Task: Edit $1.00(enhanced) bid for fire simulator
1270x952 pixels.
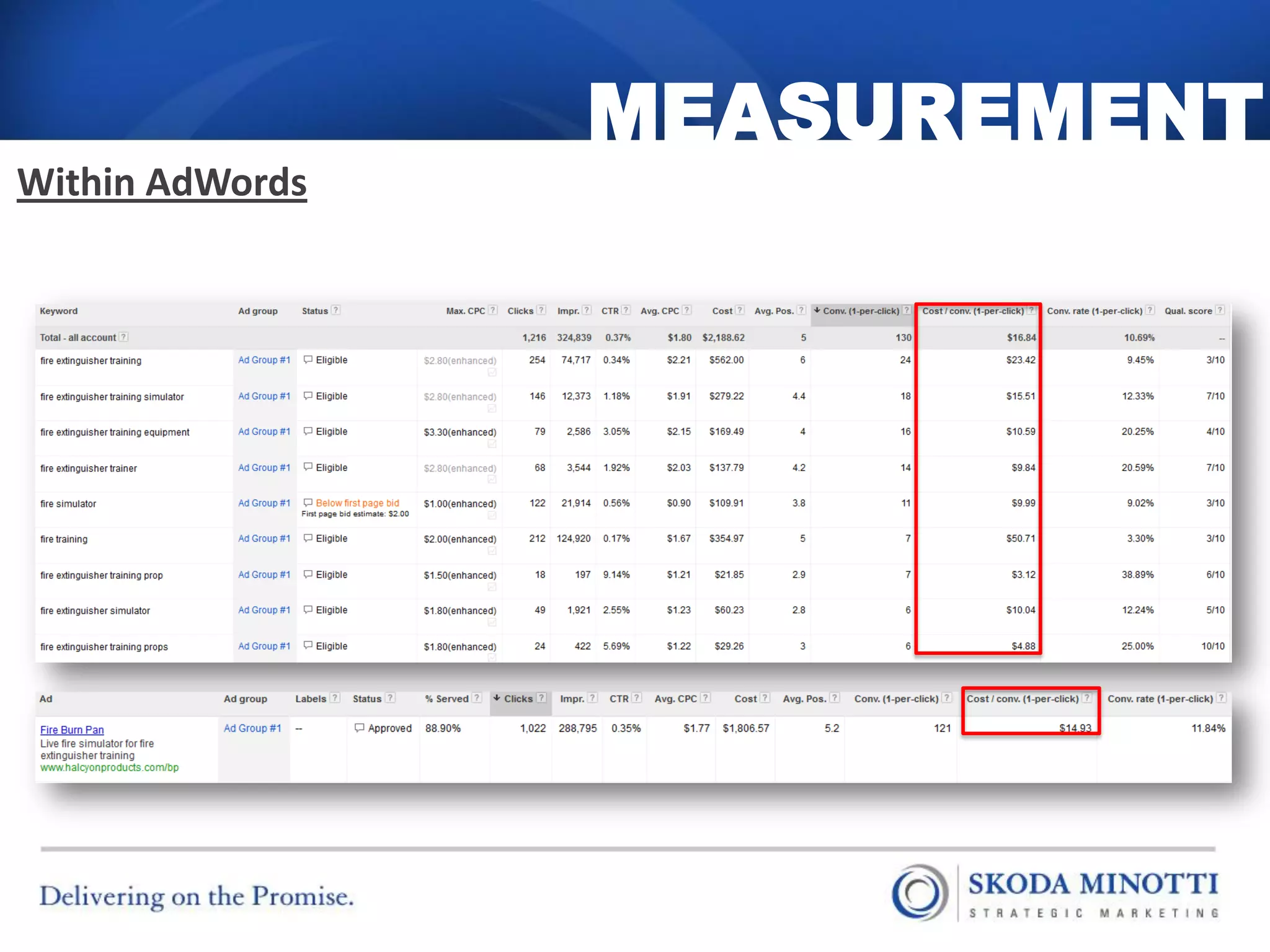Action: [x=460, y=503]
